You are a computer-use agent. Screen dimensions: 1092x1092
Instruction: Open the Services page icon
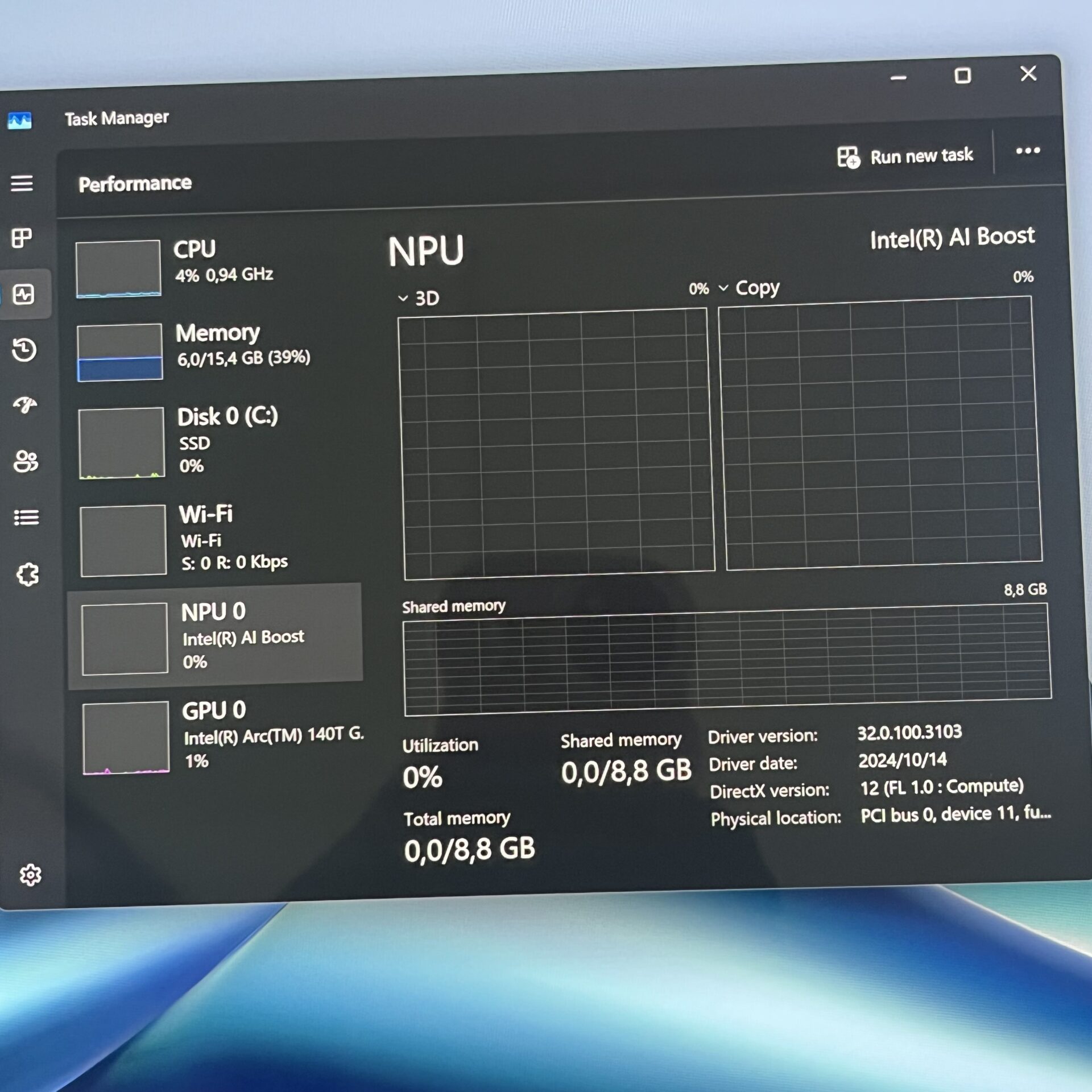pos(27,574)
